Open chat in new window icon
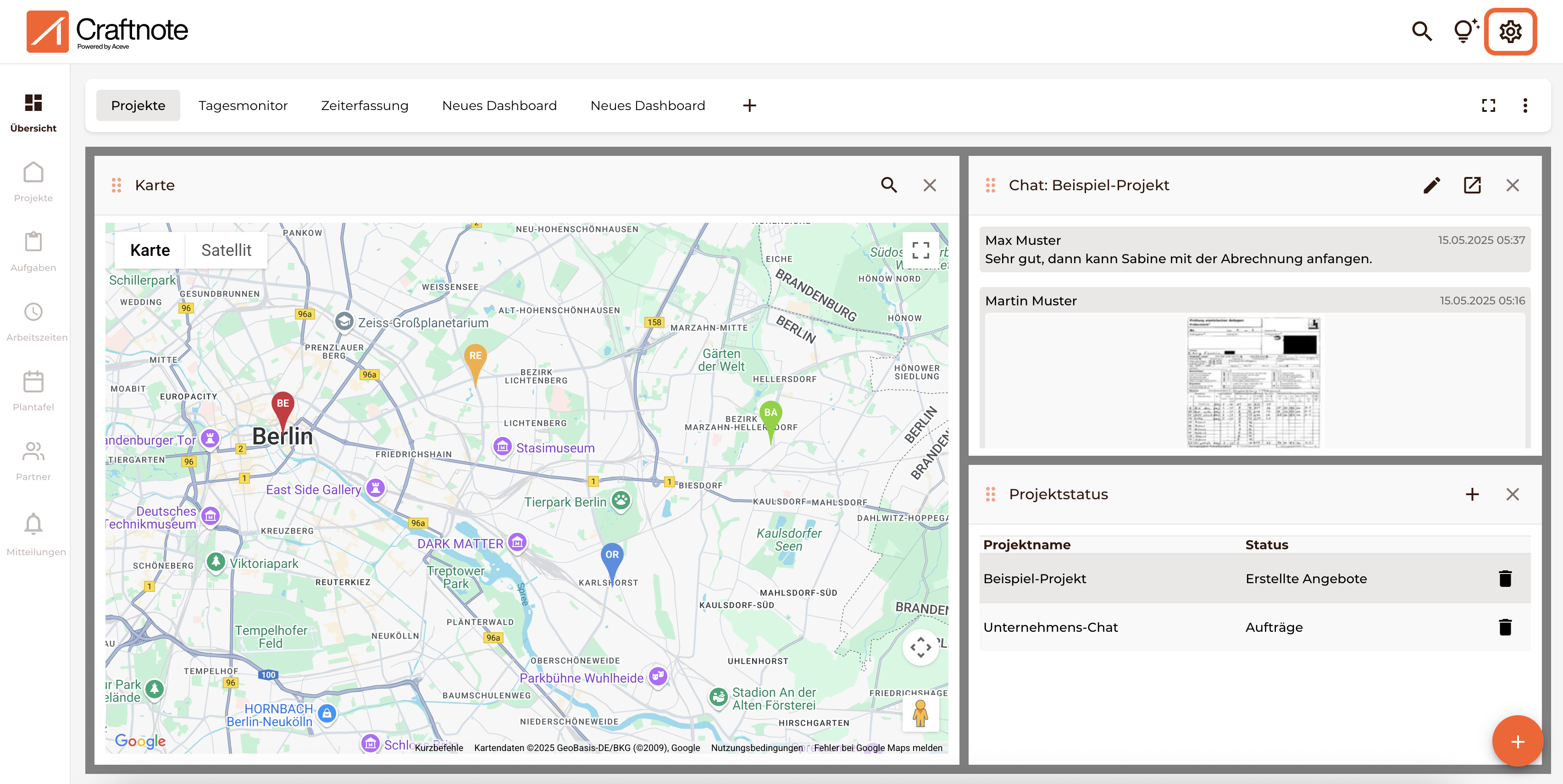The height and width of the screenshot is (784, 1563). pyautogui.click(x=1472, y=185)
